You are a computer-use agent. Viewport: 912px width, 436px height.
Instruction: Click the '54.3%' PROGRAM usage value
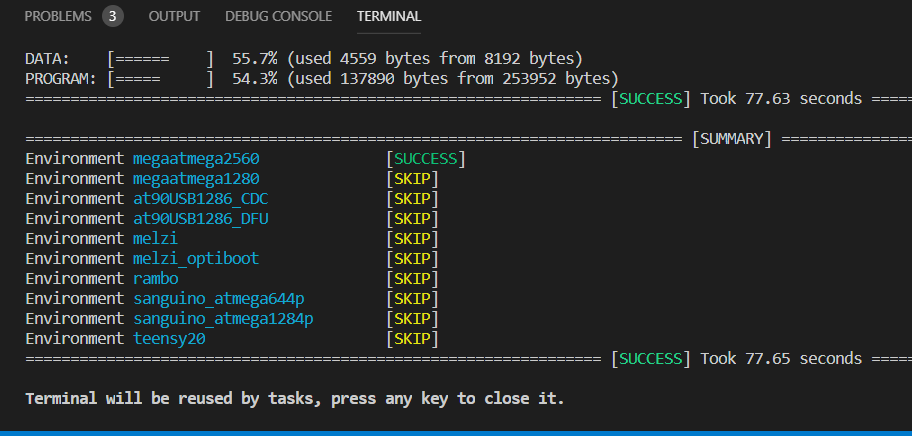coord(255,78)
